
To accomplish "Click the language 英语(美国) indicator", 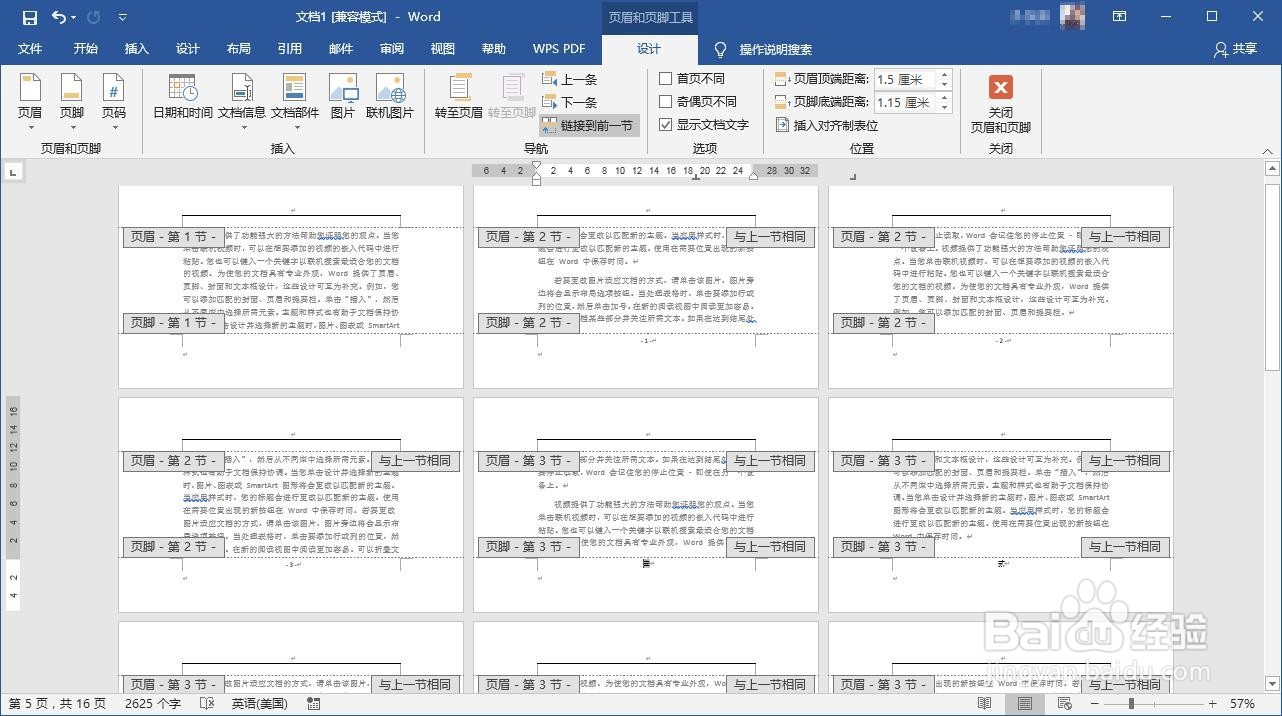I will [260, 704].
